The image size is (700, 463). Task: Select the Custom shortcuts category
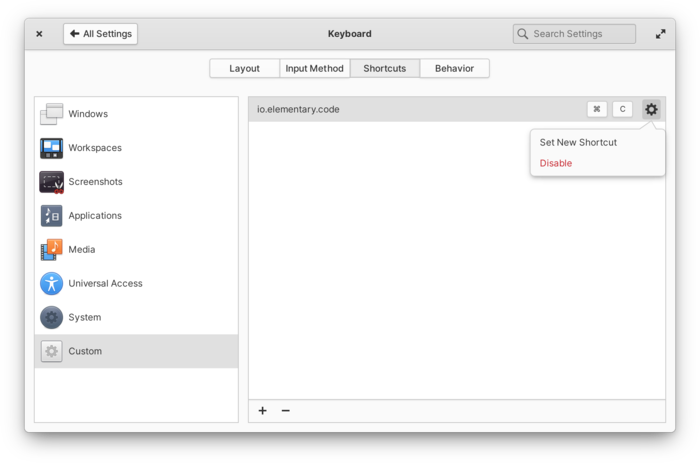(136, 351)
